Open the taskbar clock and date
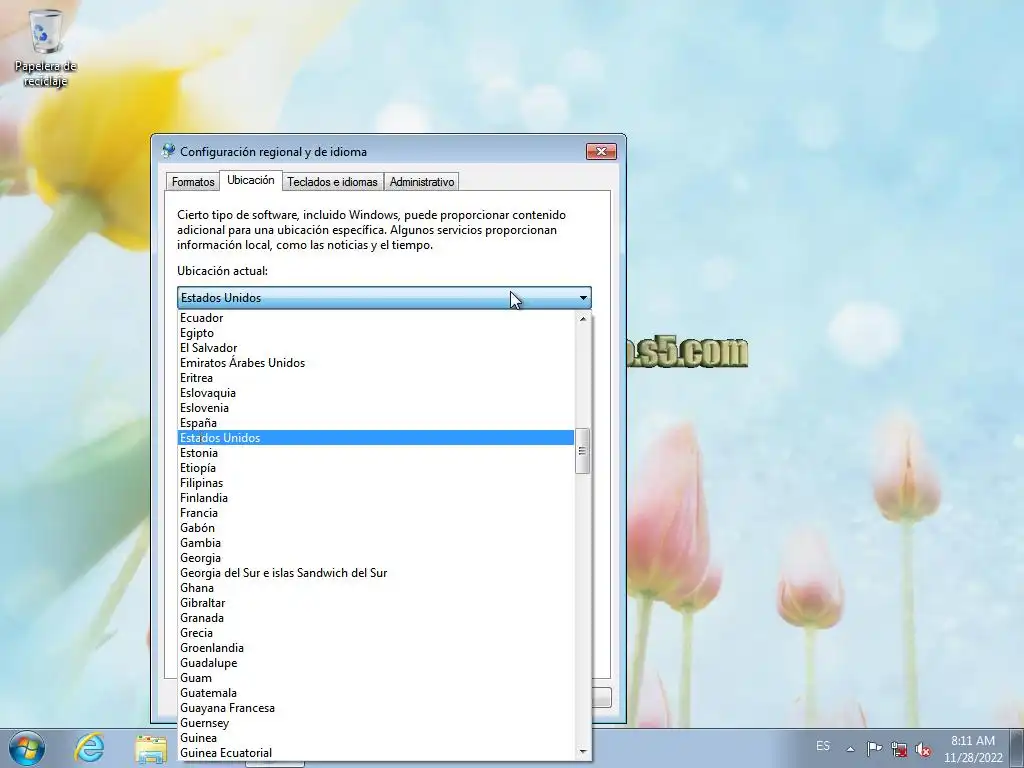The width and height of the screenshot is (1024, 768). tap(972, 748)
